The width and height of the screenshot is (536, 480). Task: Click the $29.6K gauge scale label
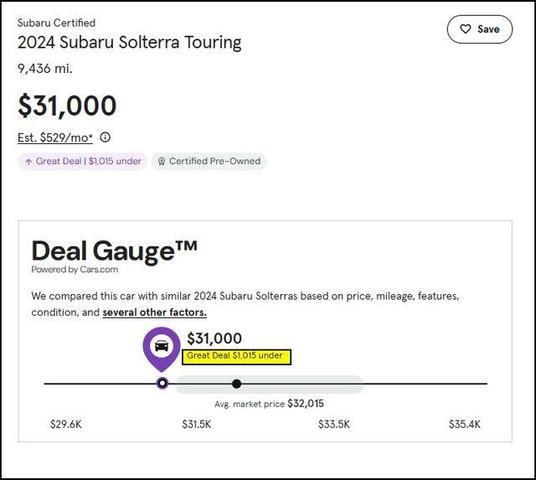coord(66,424)
